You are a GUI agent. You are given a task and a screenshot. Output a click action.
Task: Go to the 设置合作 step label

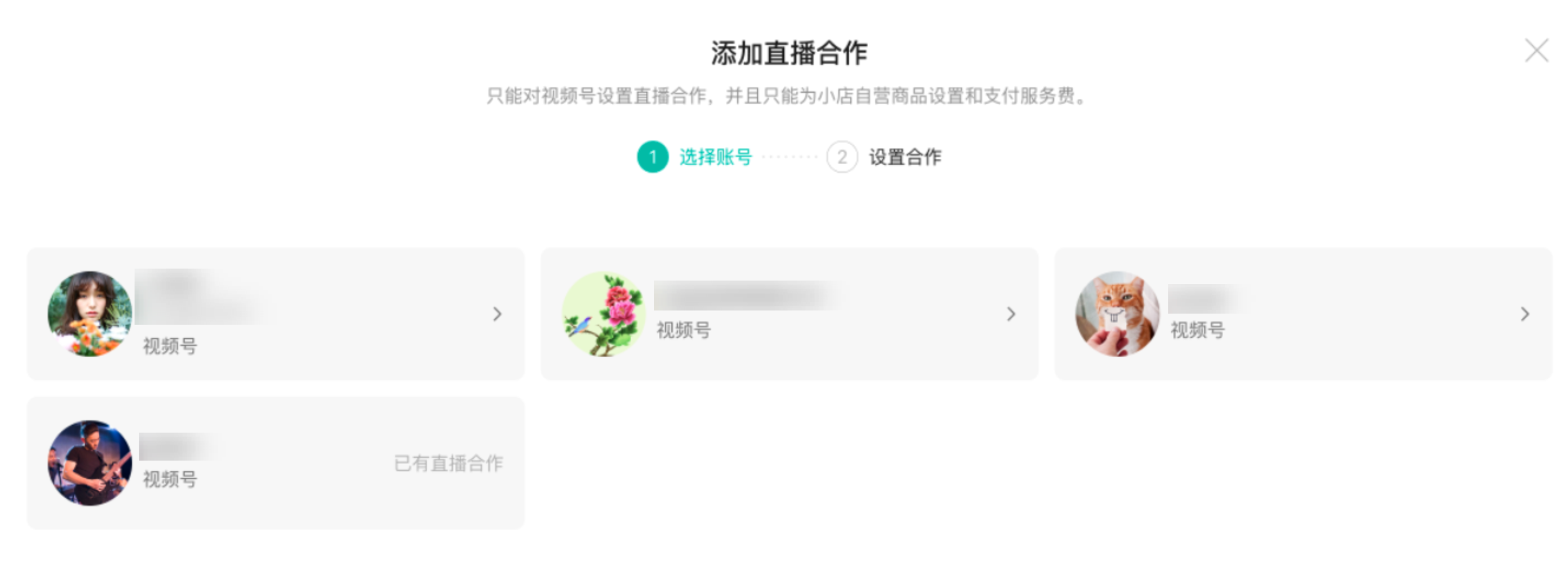(904, 157)
